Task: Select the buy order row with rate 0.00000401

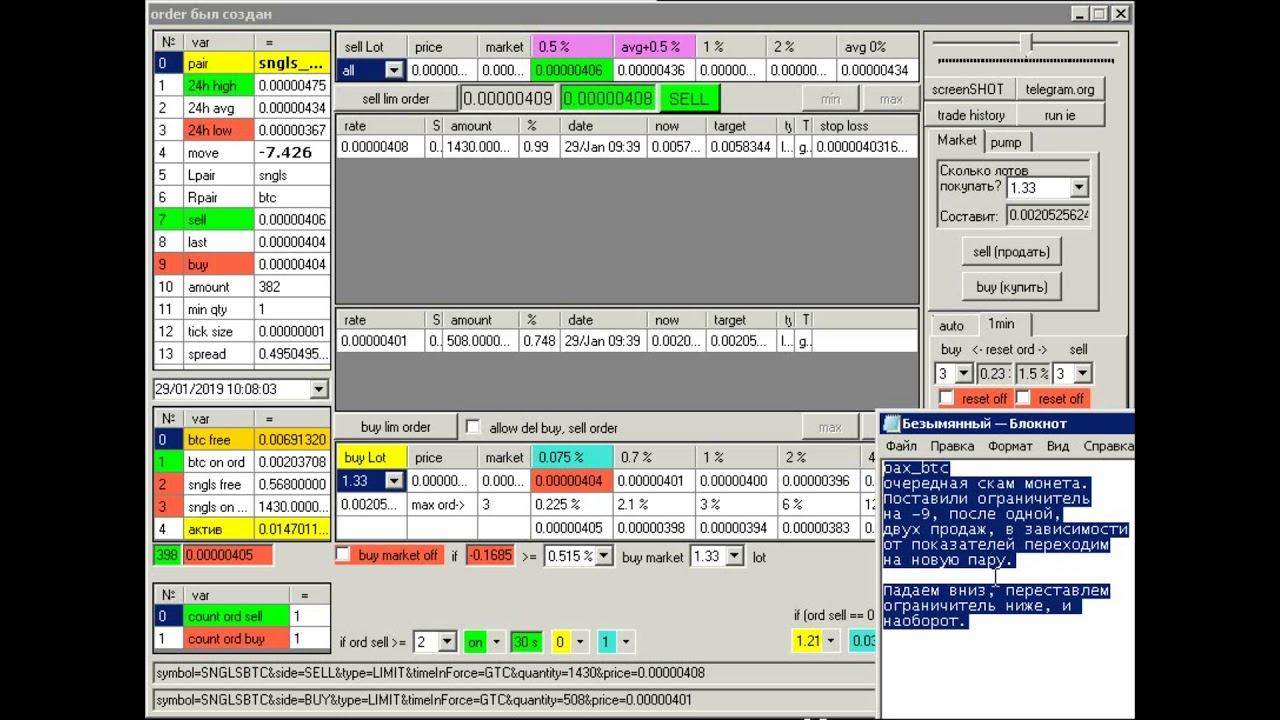Action: (x=626, y=341)
